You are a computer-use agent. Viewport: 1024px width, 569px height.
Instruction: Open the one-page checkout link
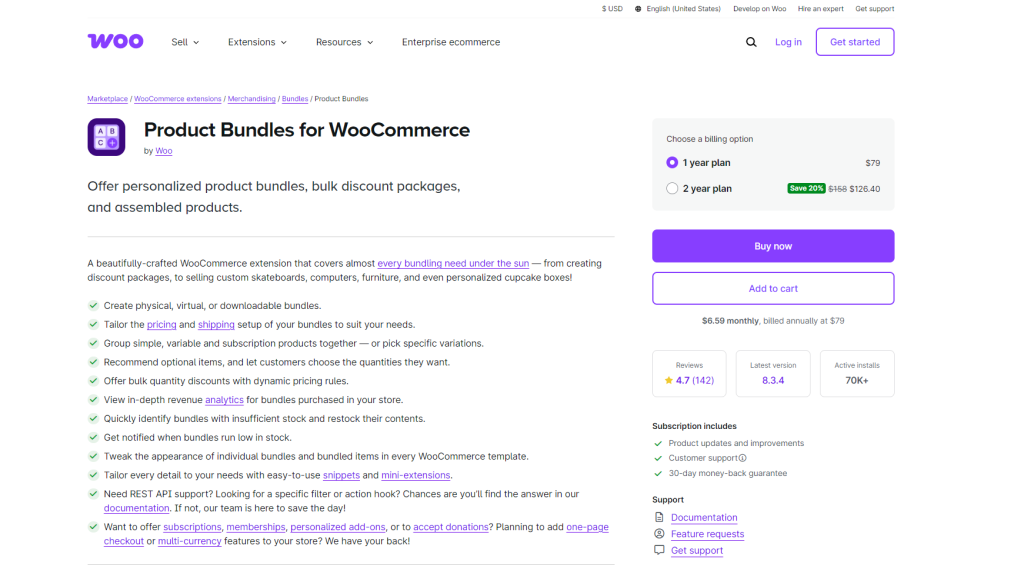[587, 527]
